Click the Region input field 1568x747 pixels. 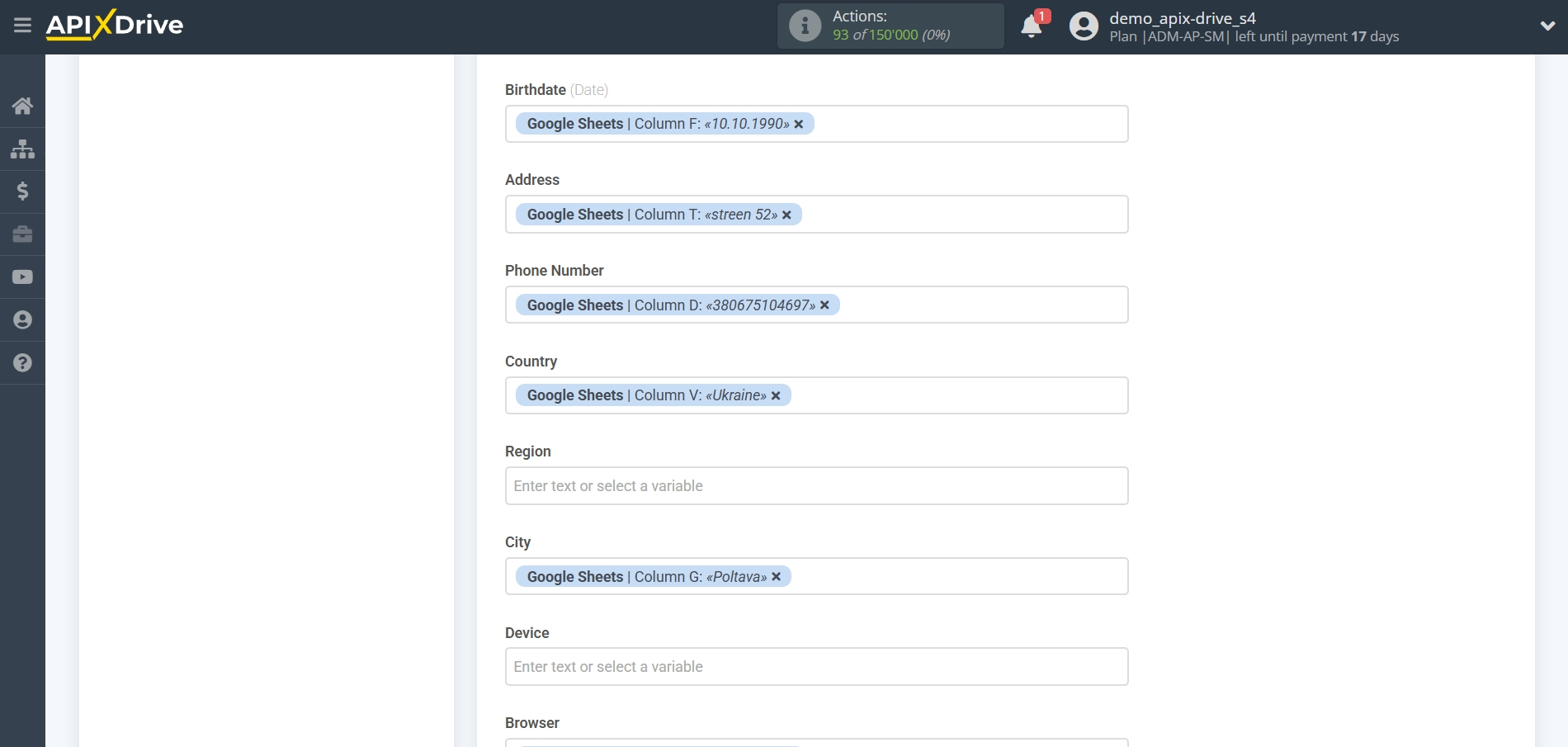[x=816, y=486]
